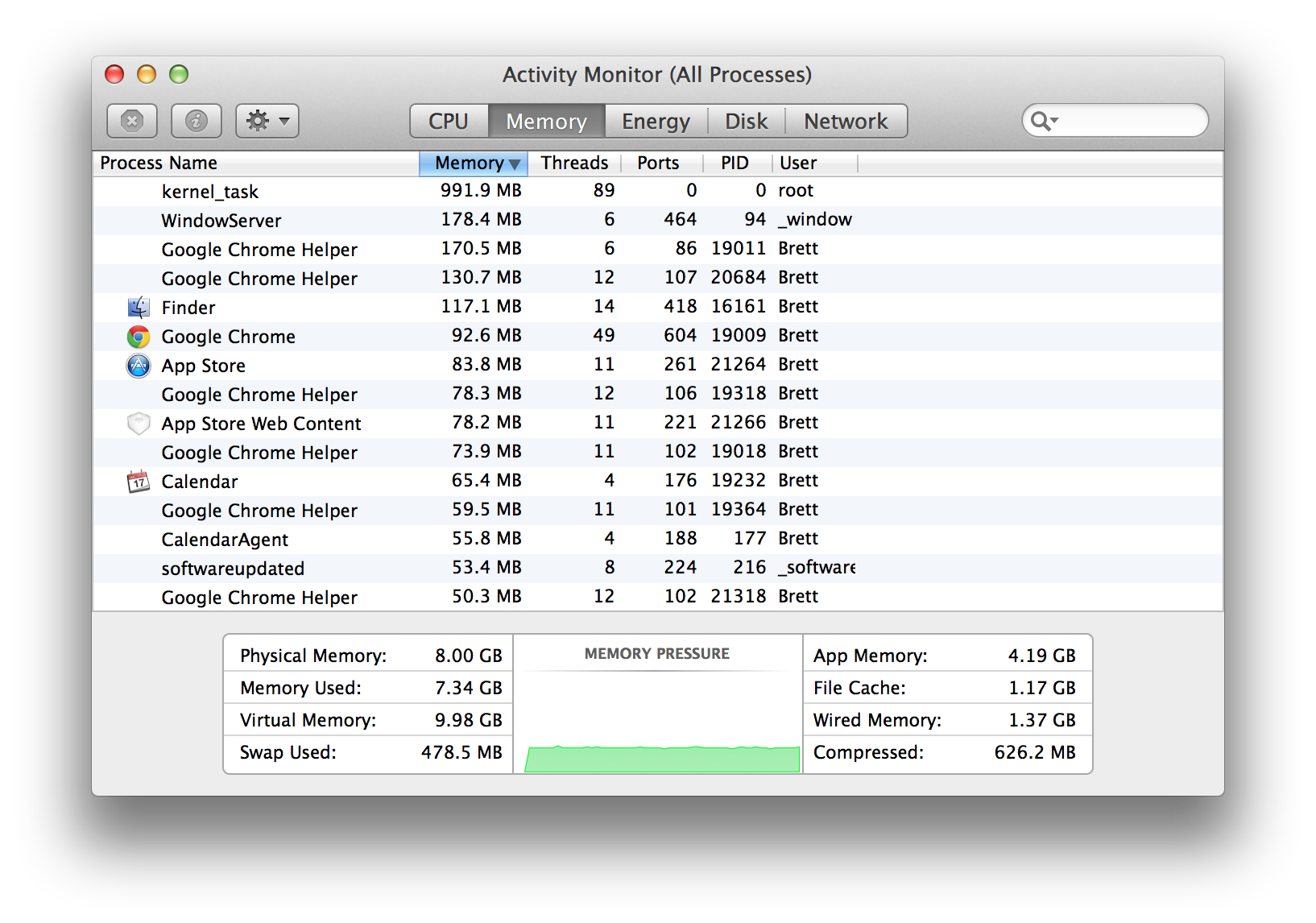Switch to the Disk tab
The height and width of the screenshot is (923, 1316).
point(747,121)
